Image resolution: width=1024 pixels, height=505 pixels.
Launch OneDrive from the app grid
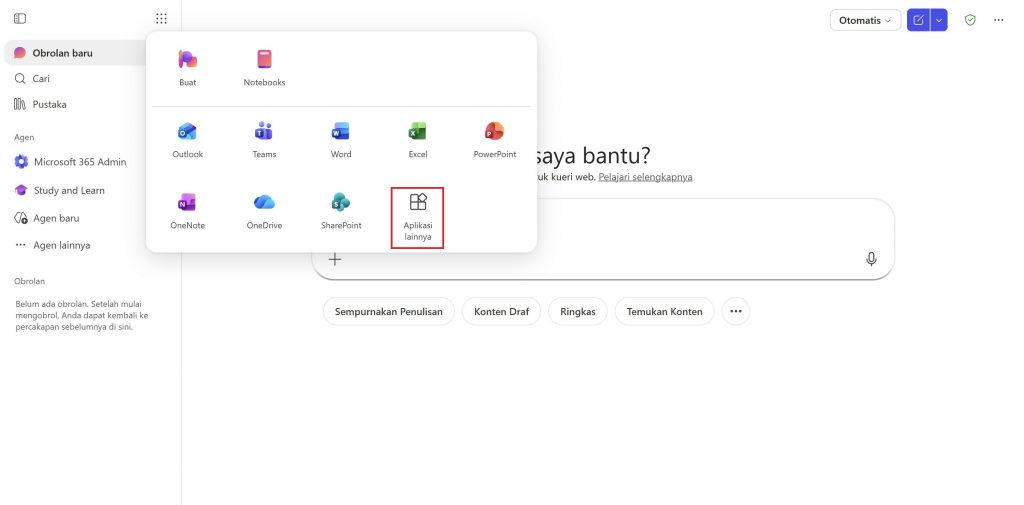264,211
